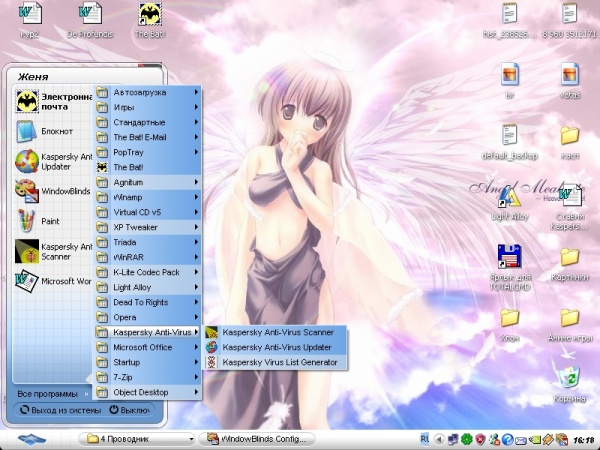Click the green clover tray icon

[466, 439]
